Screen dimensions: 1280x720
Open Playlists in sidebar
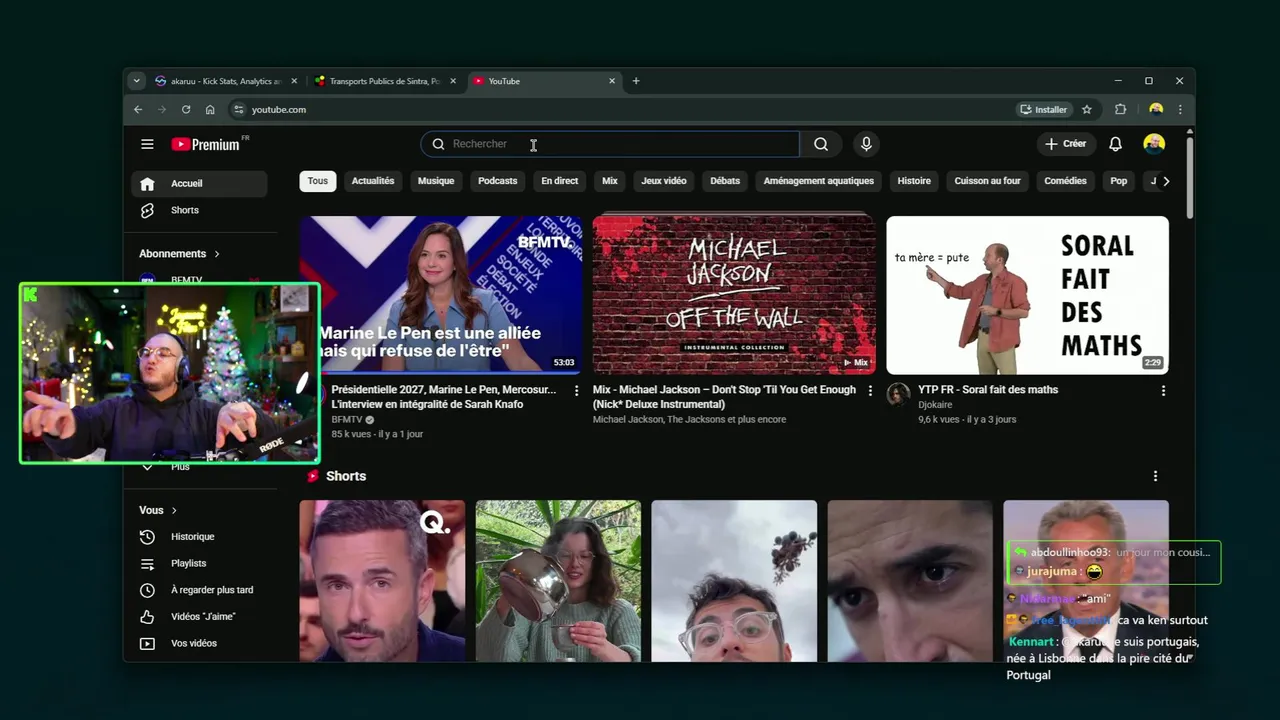[x=188, y=563]
